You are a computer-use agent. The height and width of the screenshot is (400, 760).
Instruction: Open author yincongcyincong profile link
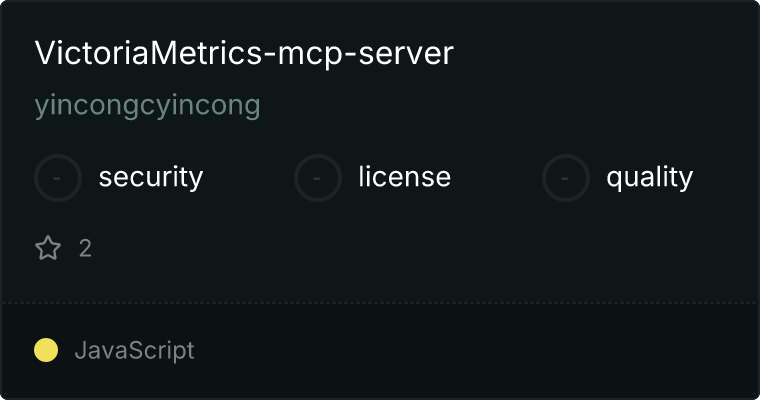tap(148, 106)
